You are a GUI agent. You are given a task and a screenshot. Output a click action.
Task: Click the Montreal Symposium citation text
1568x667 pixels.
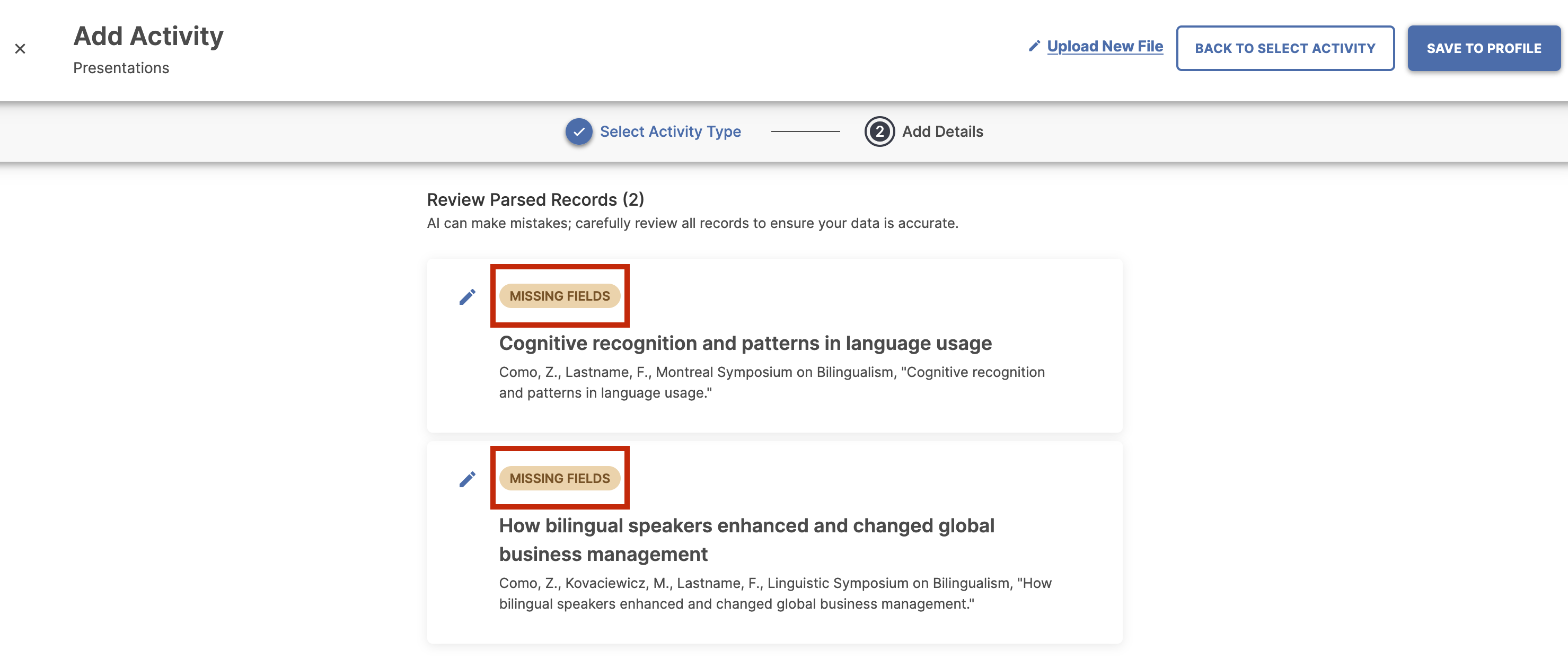(772, 382)
